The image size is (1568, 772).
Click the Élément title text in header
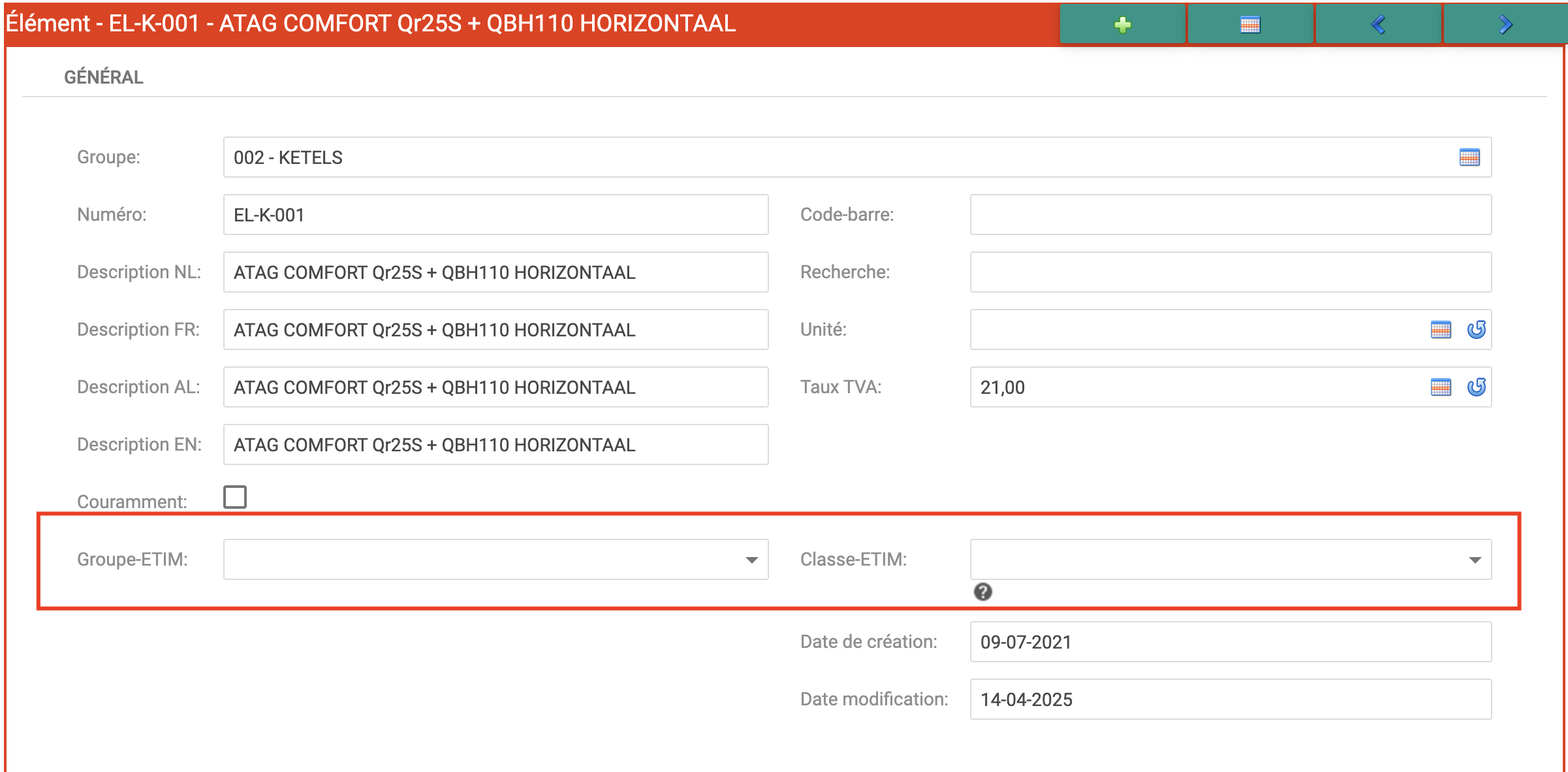pos(371,24)
